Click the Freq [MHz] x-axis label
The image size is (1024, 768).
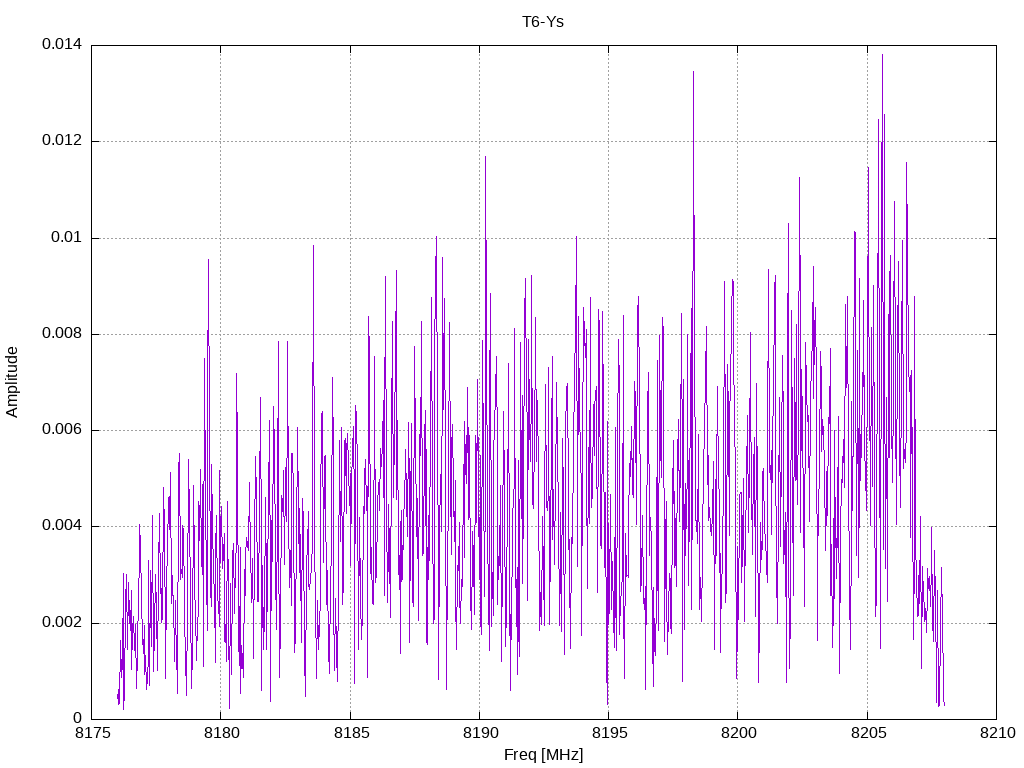pos(543,754)
